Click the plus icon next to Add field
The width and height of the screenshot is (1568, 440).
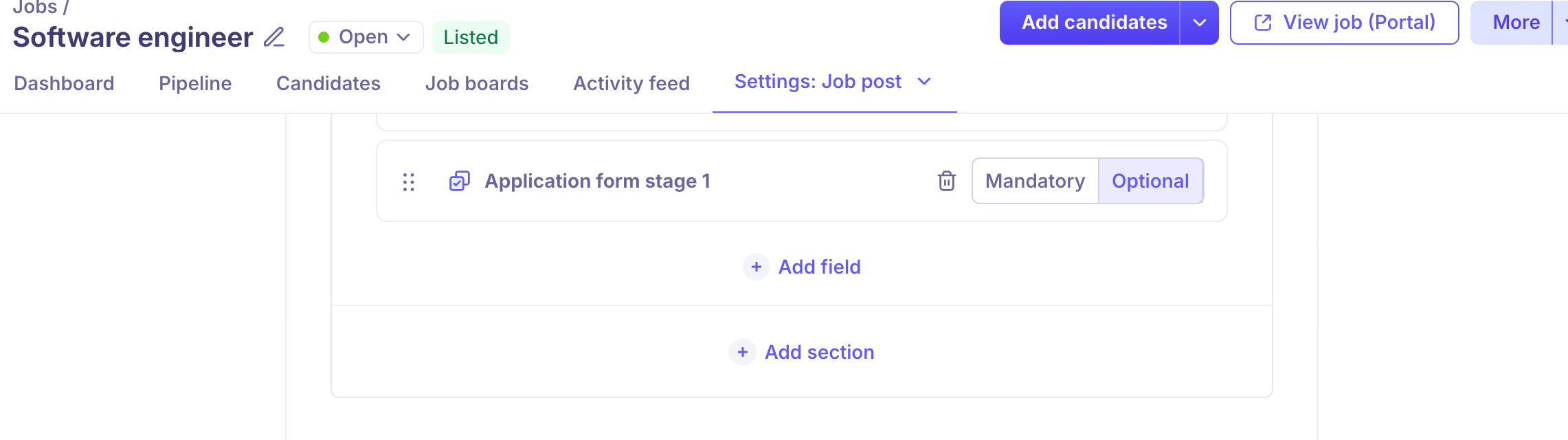click(756, 267)
